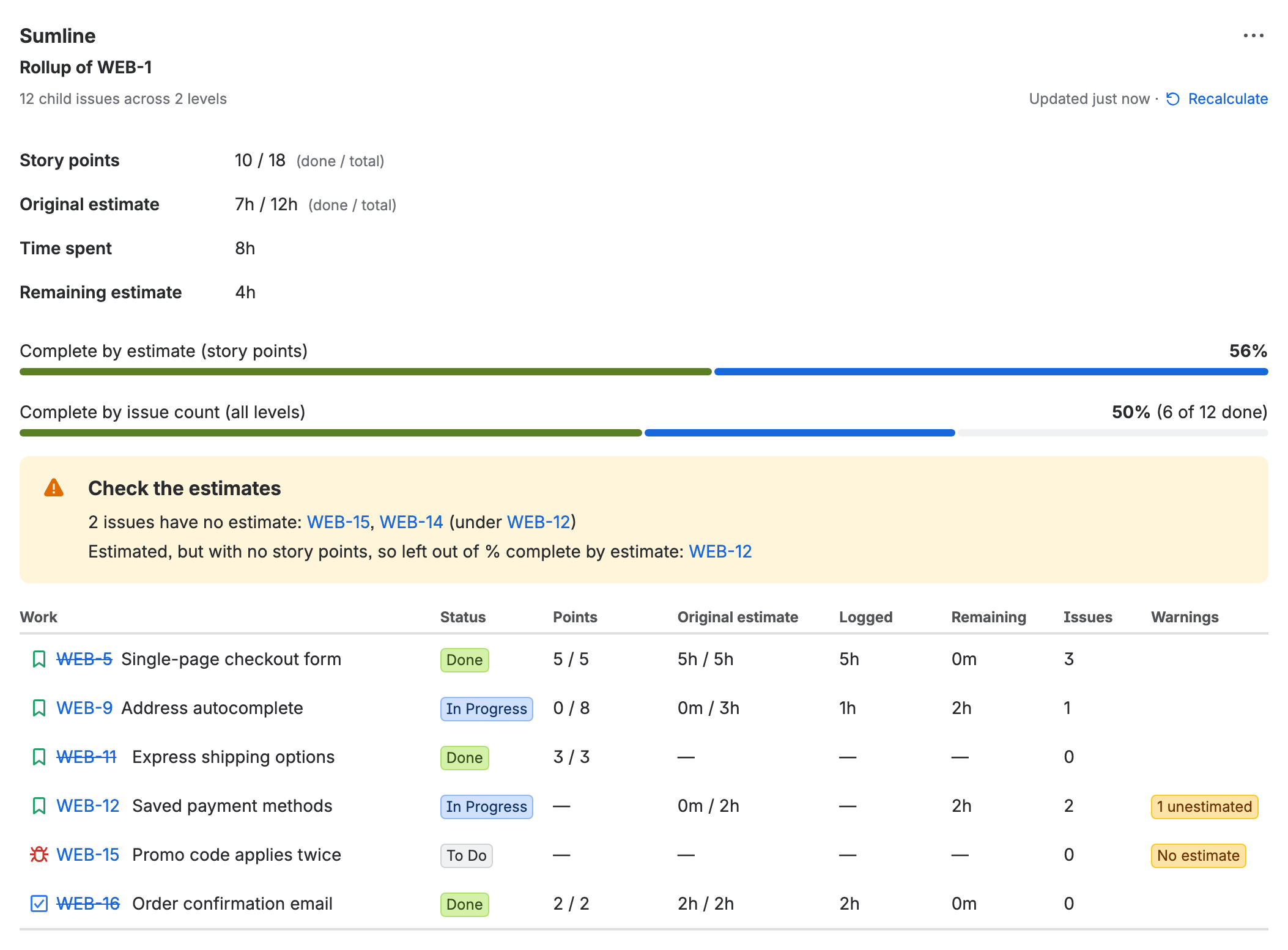Click 'Express shipping options' summary text
This screenshot has width=1288, height=950.
click(234, 757)
